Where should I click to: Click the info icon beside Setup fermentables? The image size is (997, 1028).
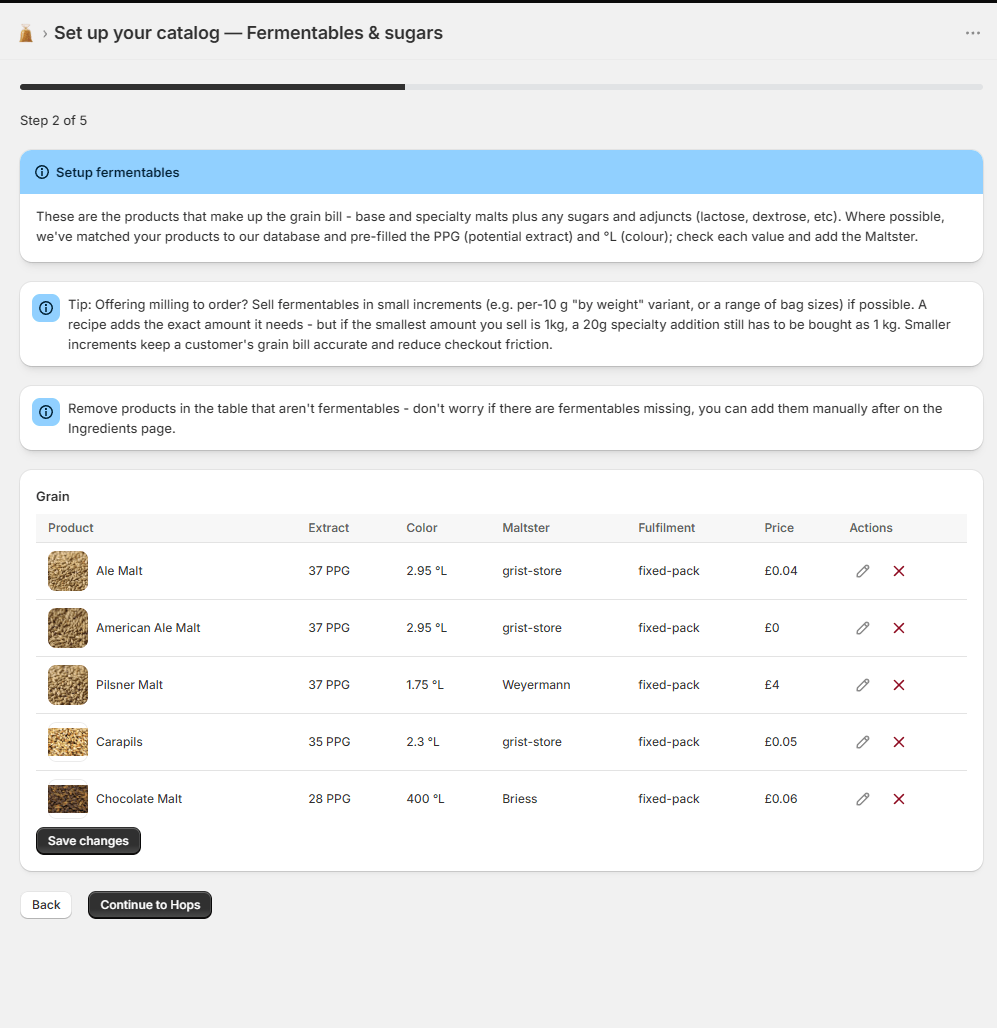(42, 172)
